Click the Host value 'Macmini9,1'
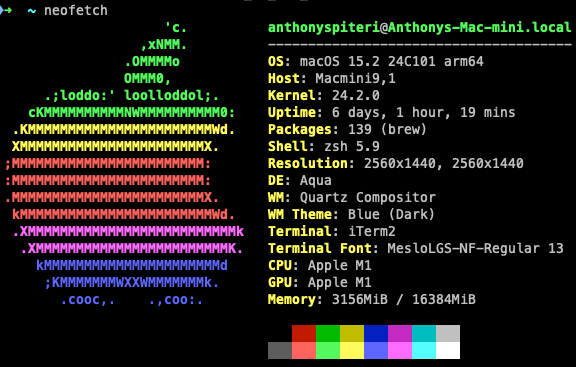Image resolution: width=576 pixels, height=367 pixels. tap(355, 79)
